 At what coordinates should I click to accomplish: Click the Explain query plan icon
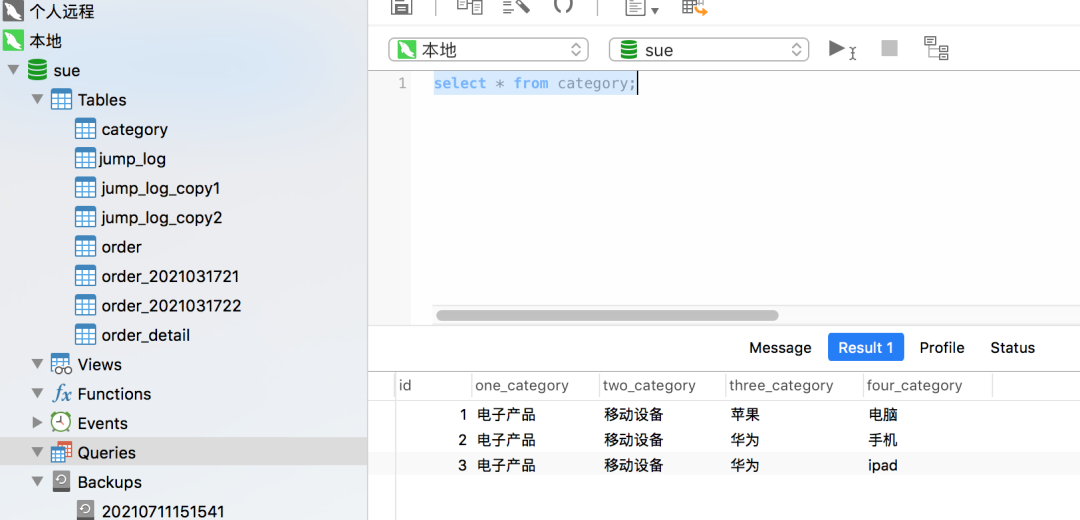tap(936, 48)
